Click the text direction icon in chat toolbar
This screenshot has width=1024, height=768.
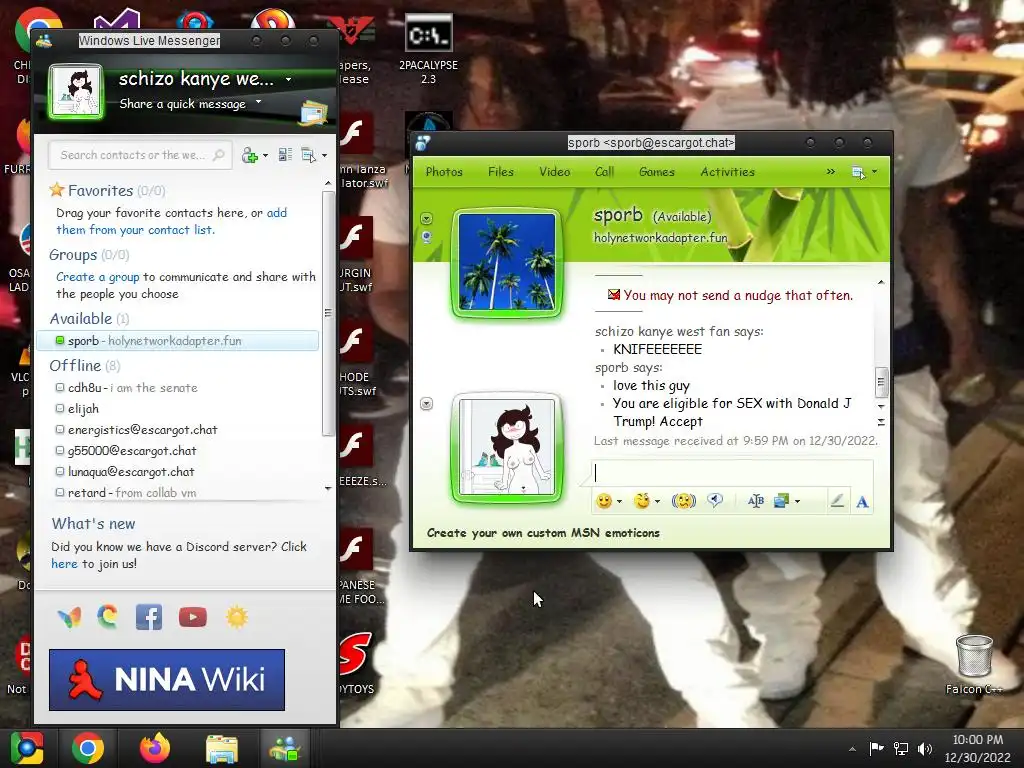(756, 501)
